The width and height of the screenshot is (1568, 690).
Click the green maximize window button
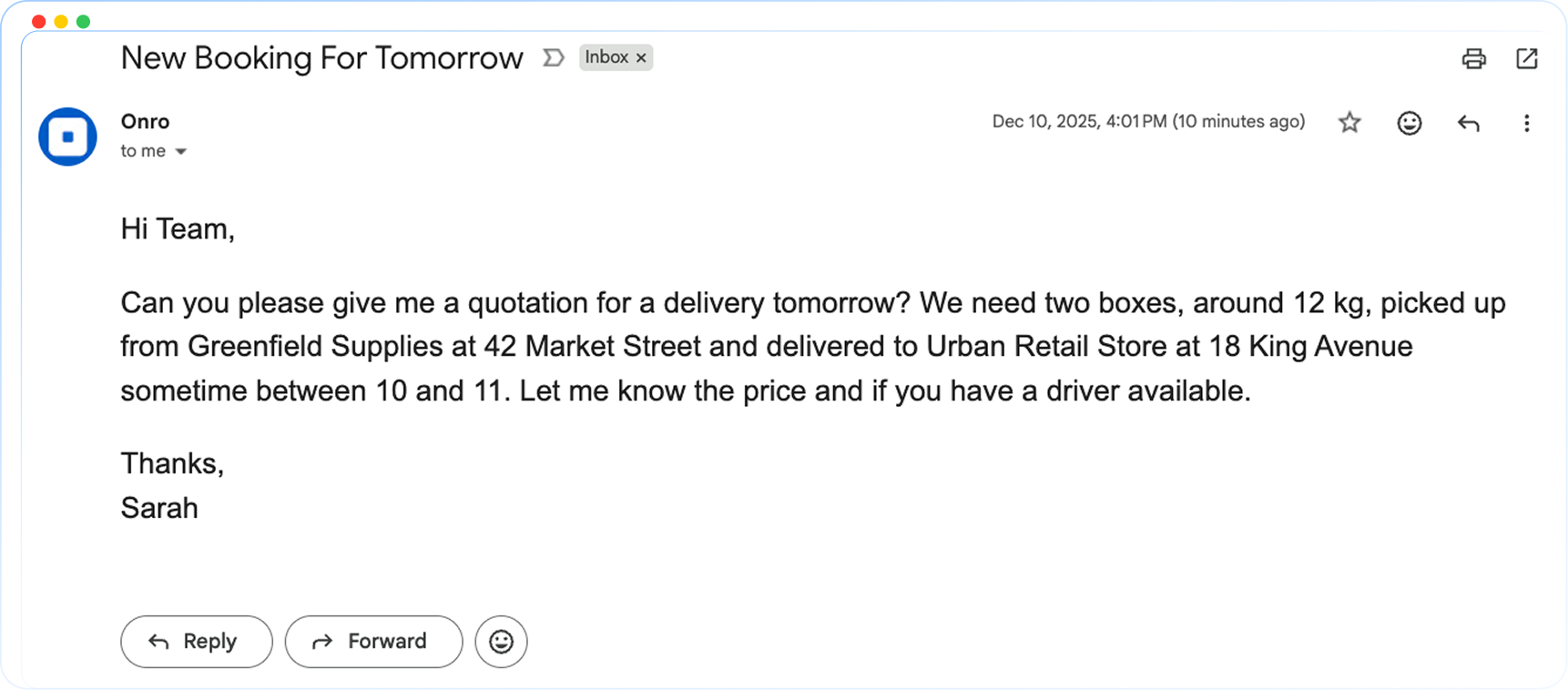tap(84, 21)
